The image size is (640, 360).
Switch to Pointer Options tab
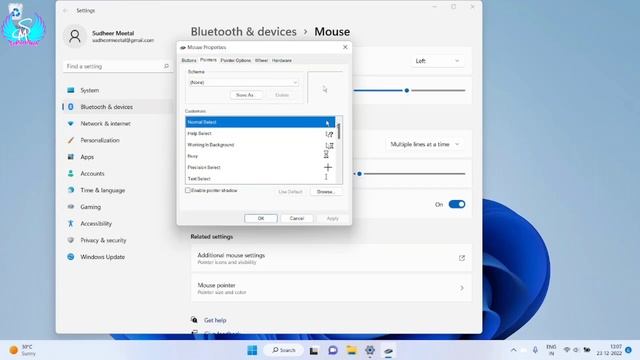(x=236, y=60)
